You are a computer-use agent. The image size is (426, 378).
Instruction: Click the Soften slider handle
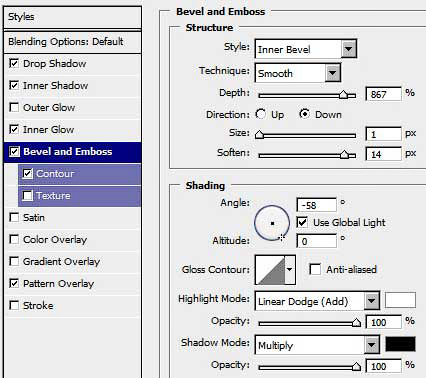(345, 155)
